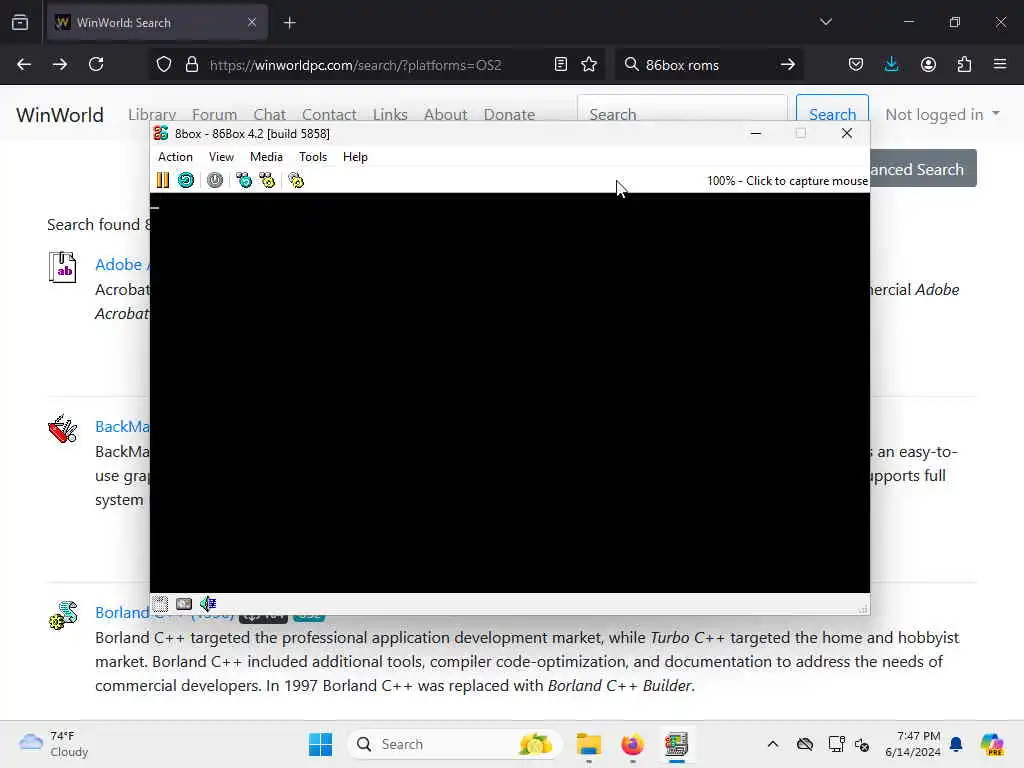Open the Action menu in 86Box
1024x768 pixels.
(x=175, y=157)
